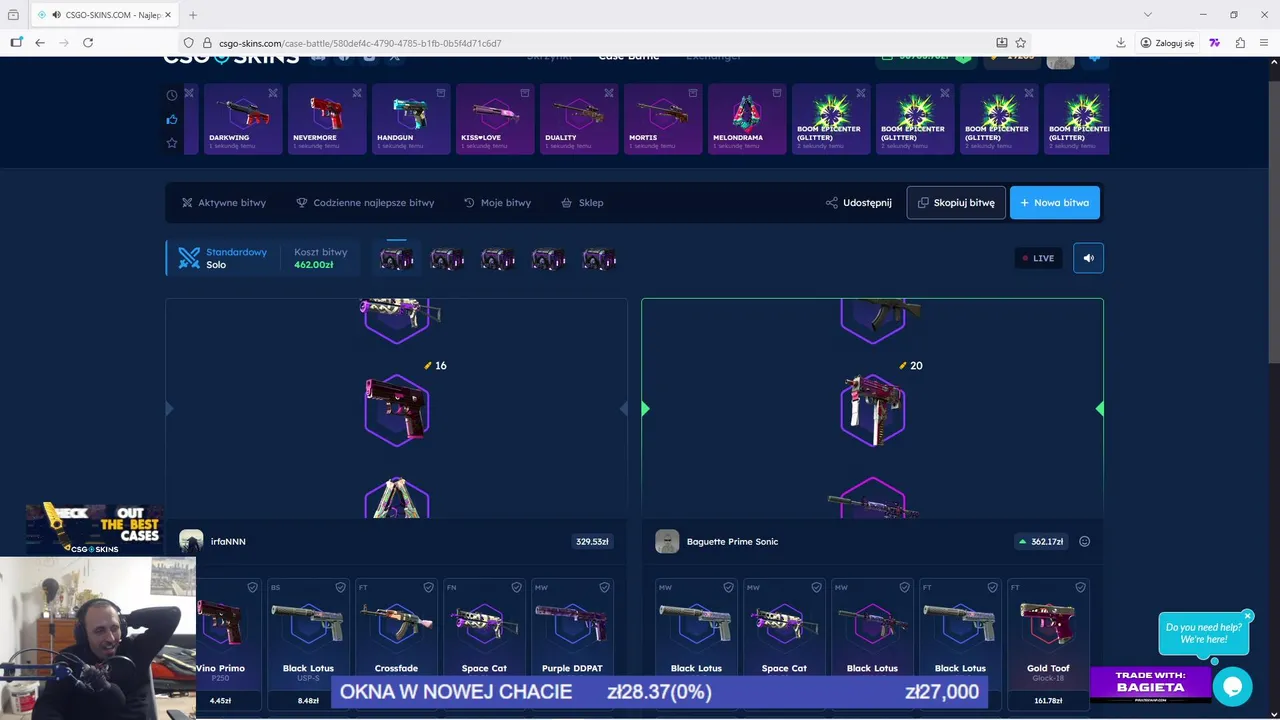The image size is (1280, 720).
Task: Go back in browser history
Action: [40, 43]
